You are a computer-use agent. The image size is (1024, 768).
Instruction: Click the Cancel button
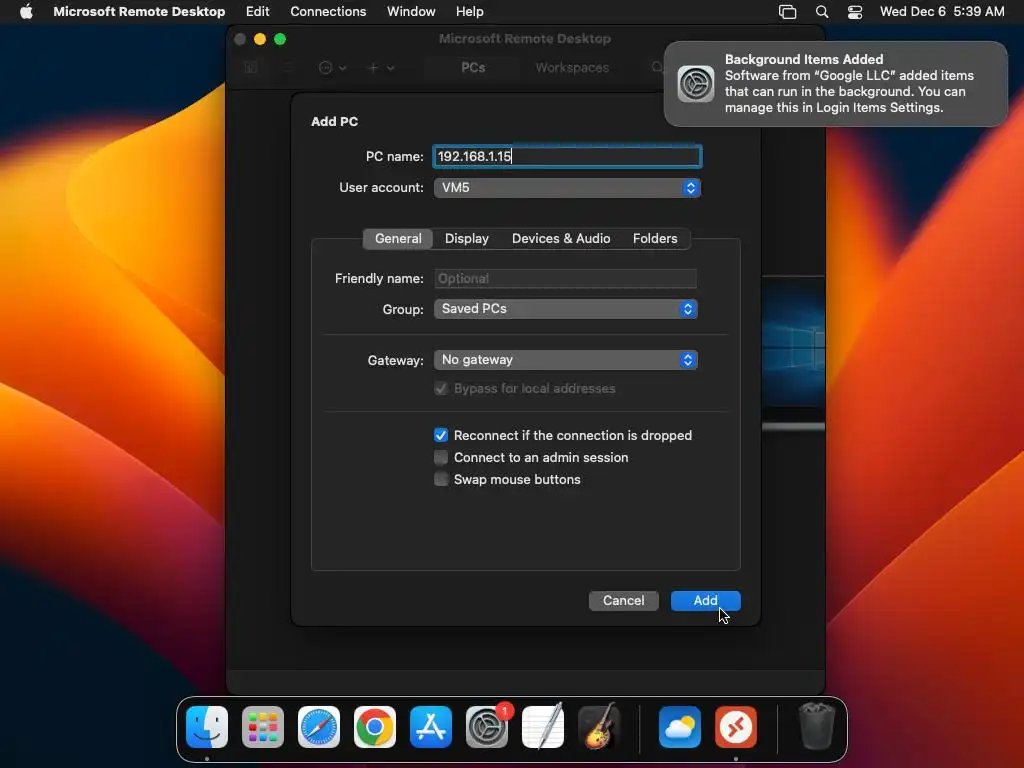click(624, 601)
